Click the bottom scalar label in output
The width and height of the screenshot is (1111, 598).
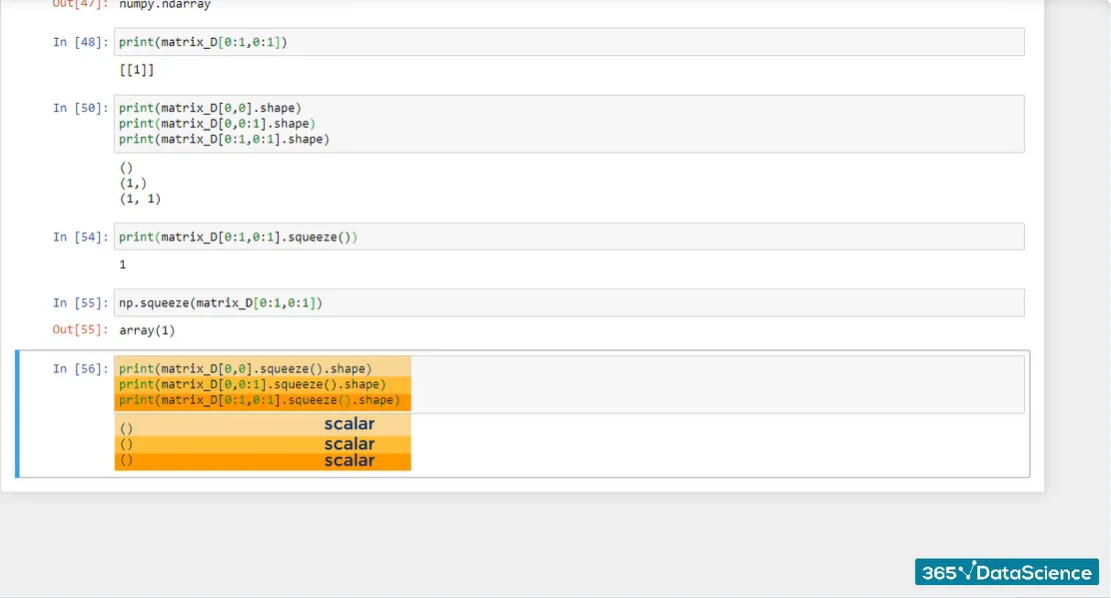click(349, 461)
